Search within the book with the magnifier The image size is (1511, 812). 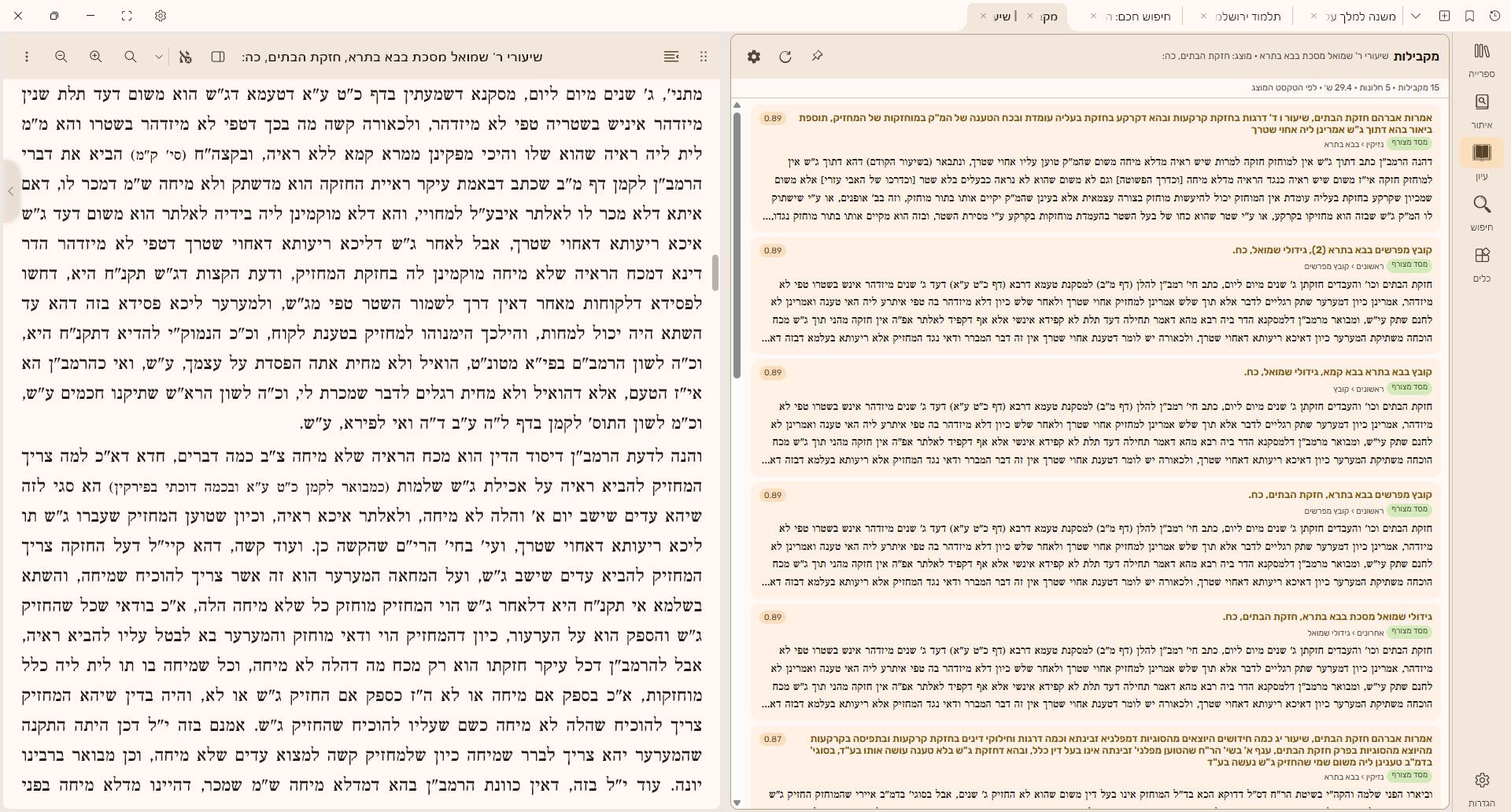(131, 57)
